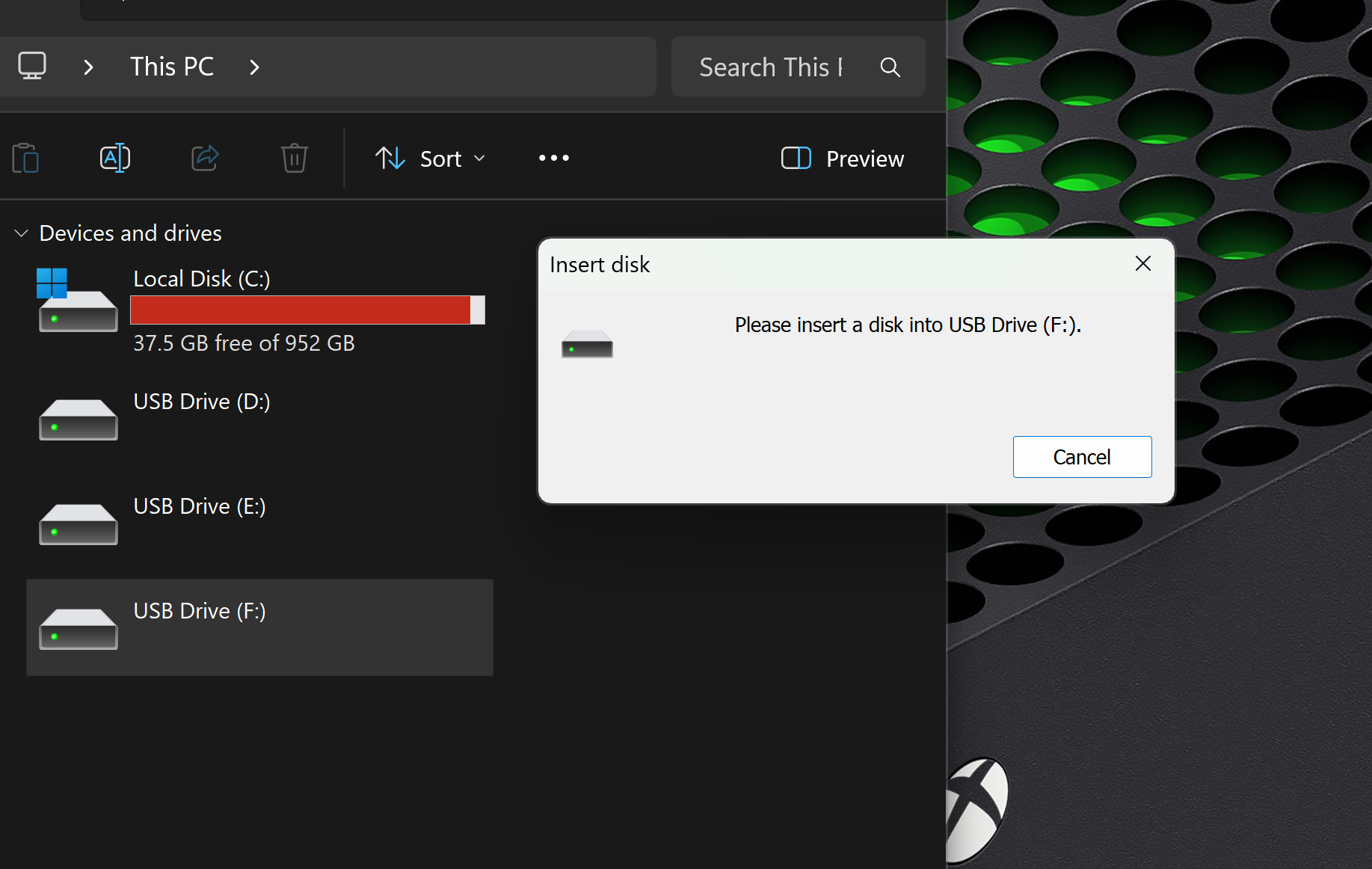Image resolution: width=1372 pixels, height=869 pixels.
Task: Cancel the Insert disk dialog
Action: [x=1082, y=456]
